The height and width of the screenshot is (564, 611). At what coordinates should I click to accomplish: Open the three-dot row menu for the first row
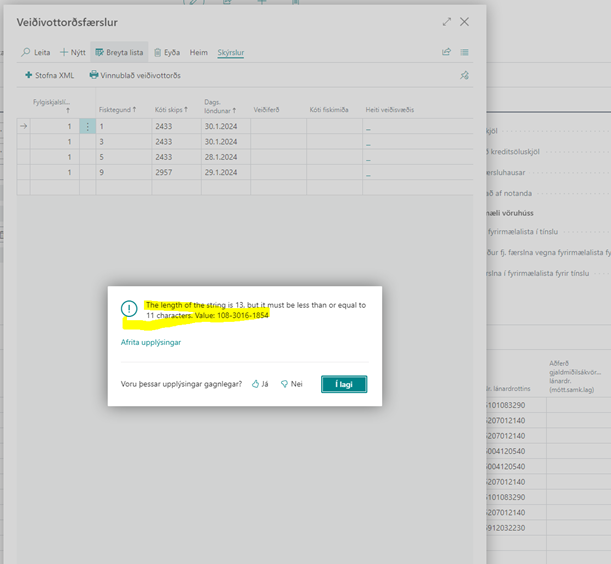[x=87, y=127]
